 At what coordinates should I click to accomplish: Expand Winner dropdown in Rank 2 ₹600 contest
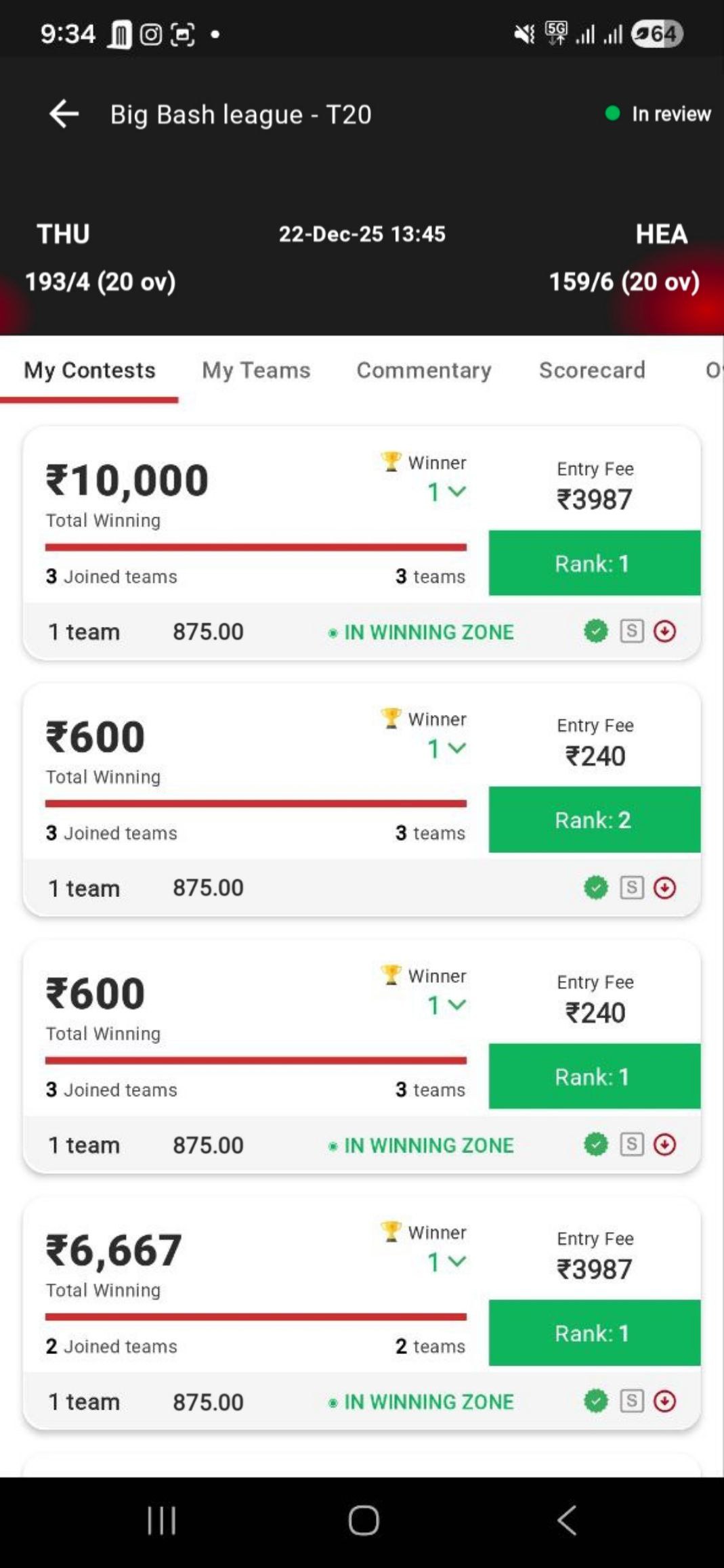point(447,749)
